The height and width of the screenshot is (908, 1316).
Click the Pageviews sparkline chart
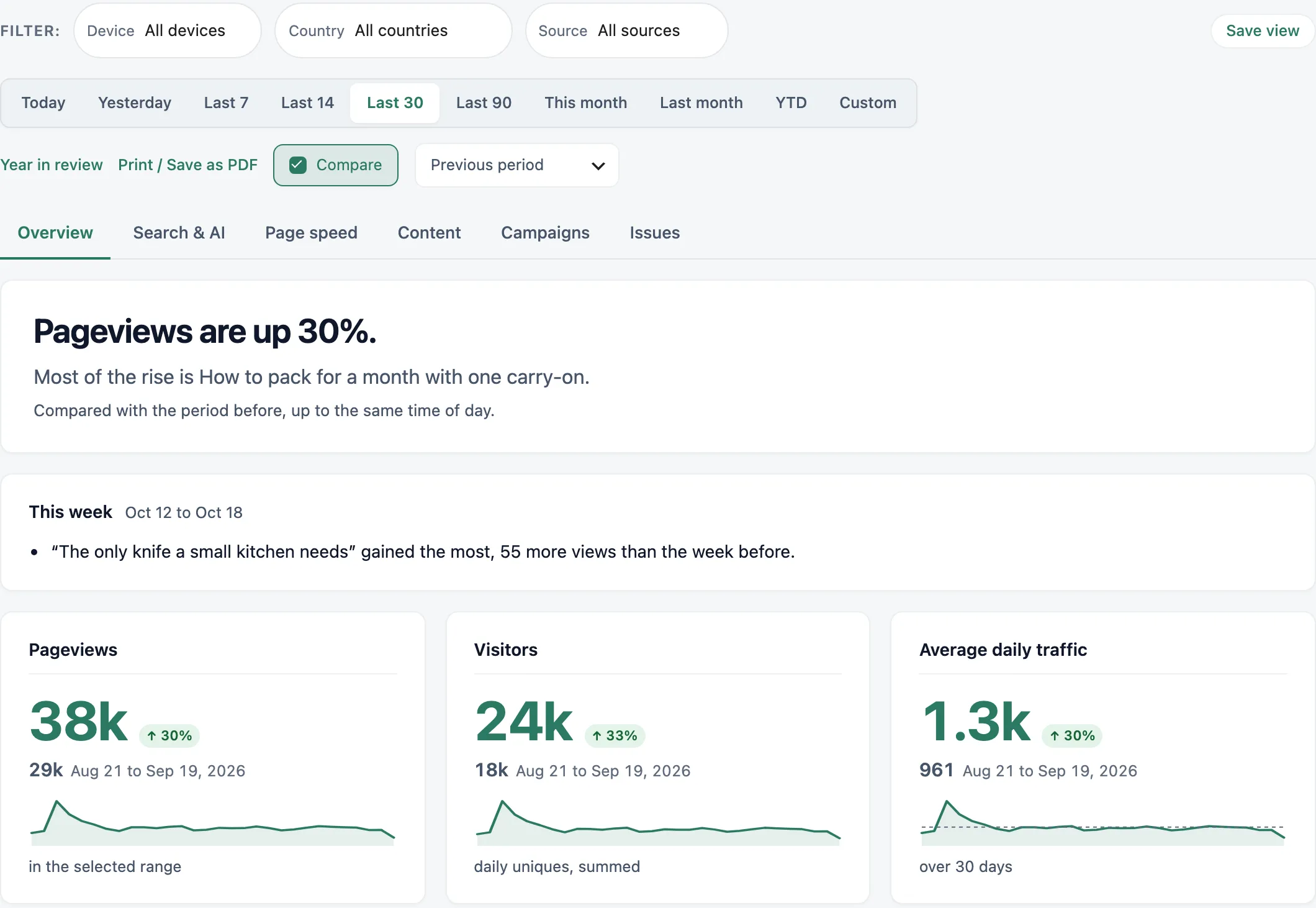(212, 822)
